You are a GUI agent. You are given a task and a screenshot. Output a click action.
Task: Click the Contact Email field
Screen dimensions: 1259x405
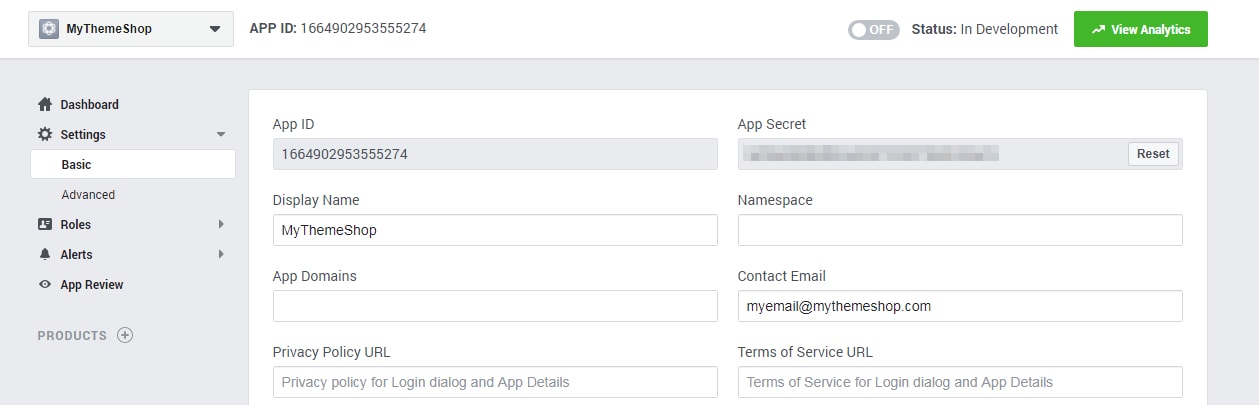pos(959,306)
